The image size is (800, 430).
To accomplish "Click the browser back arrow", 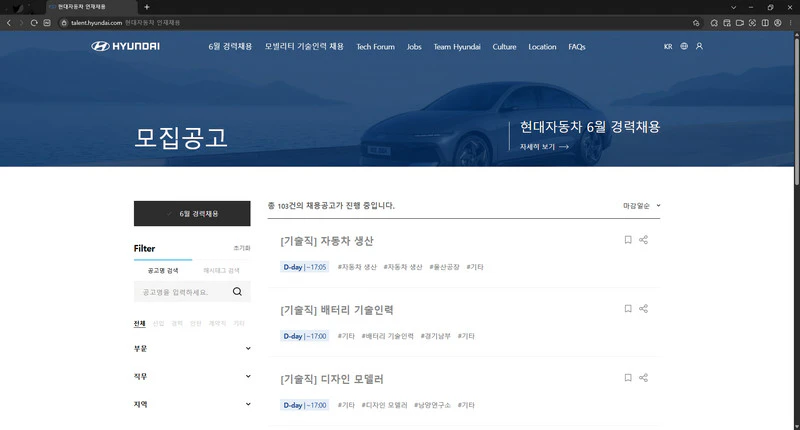I will [9, 22].
